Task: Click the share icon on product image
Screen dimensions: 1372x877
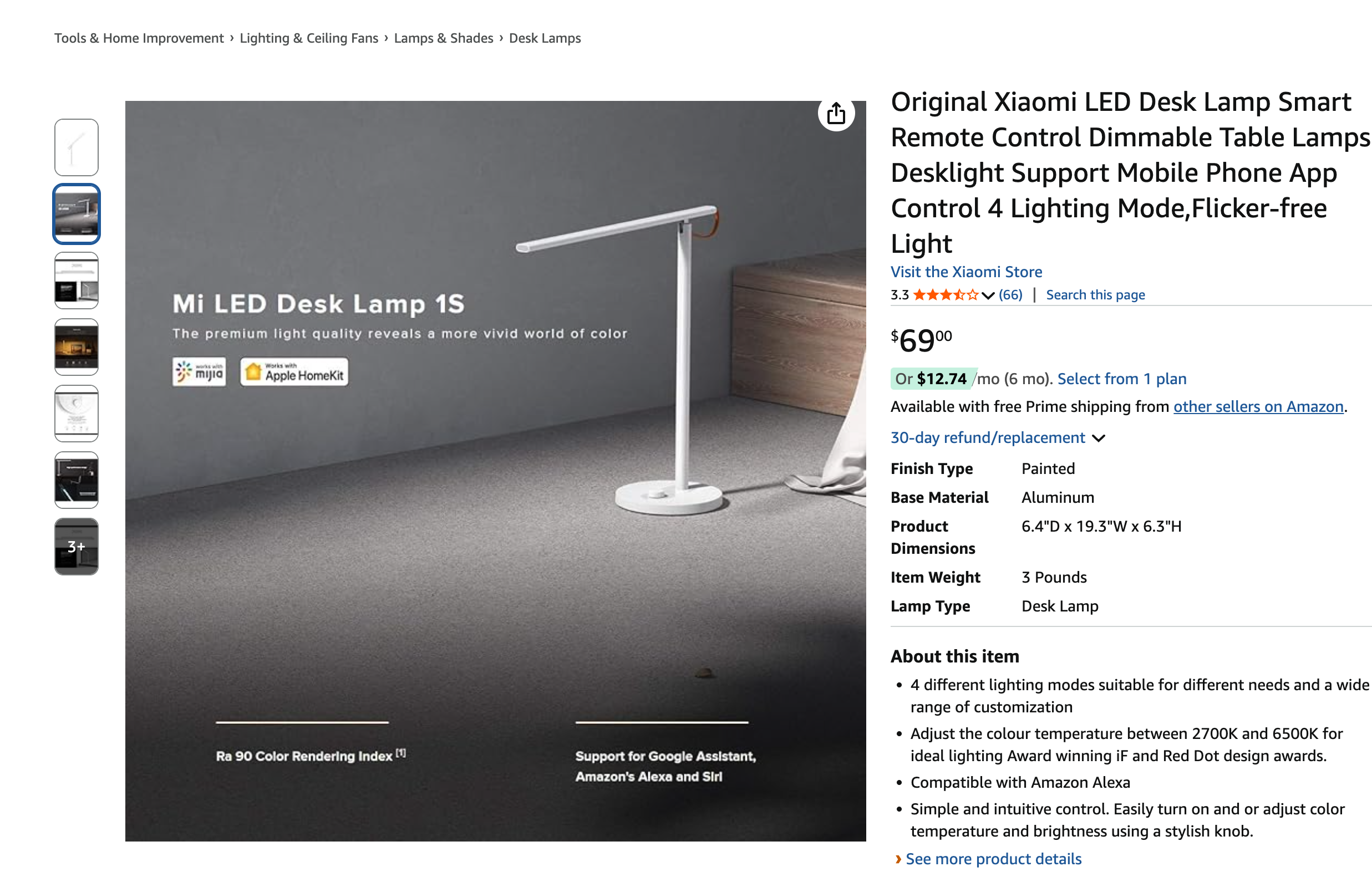Action: [x=836, y=113]
